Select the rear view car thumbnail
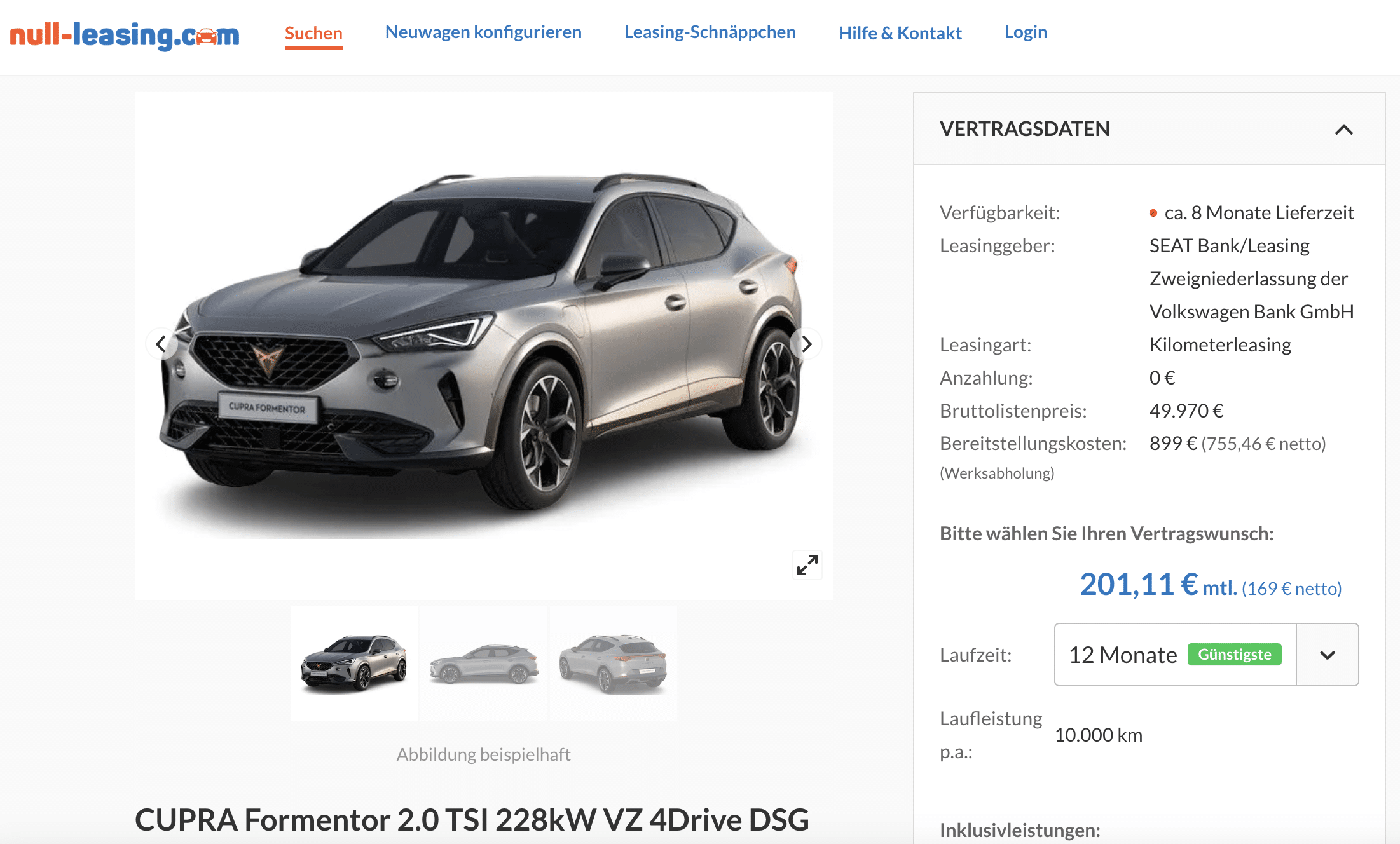This screenshot has width=1400, height=844. point(614,663)
